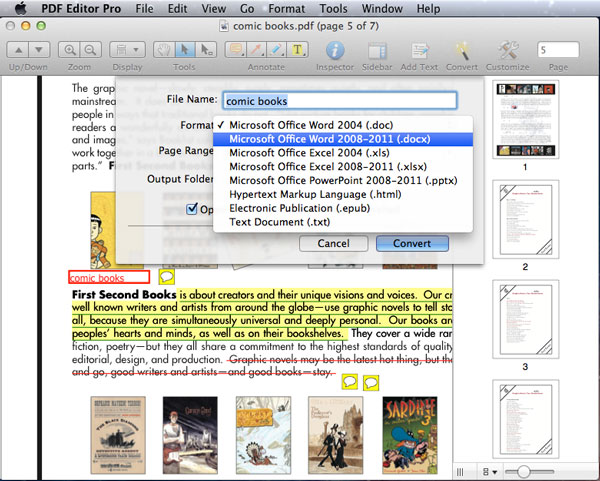Select the arrow Select tool
The image size is (600, 481).
[185, 50]
